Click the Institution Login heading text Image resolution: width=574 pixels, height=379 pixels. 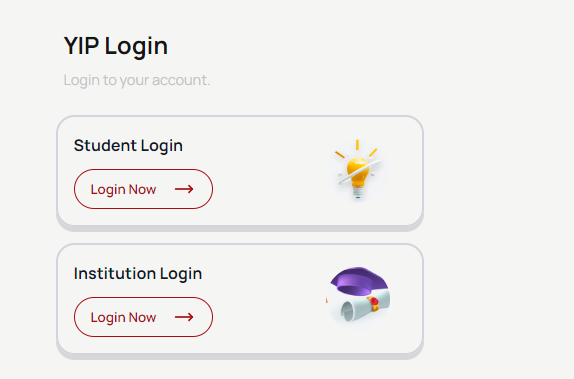(x=138, y=274)
